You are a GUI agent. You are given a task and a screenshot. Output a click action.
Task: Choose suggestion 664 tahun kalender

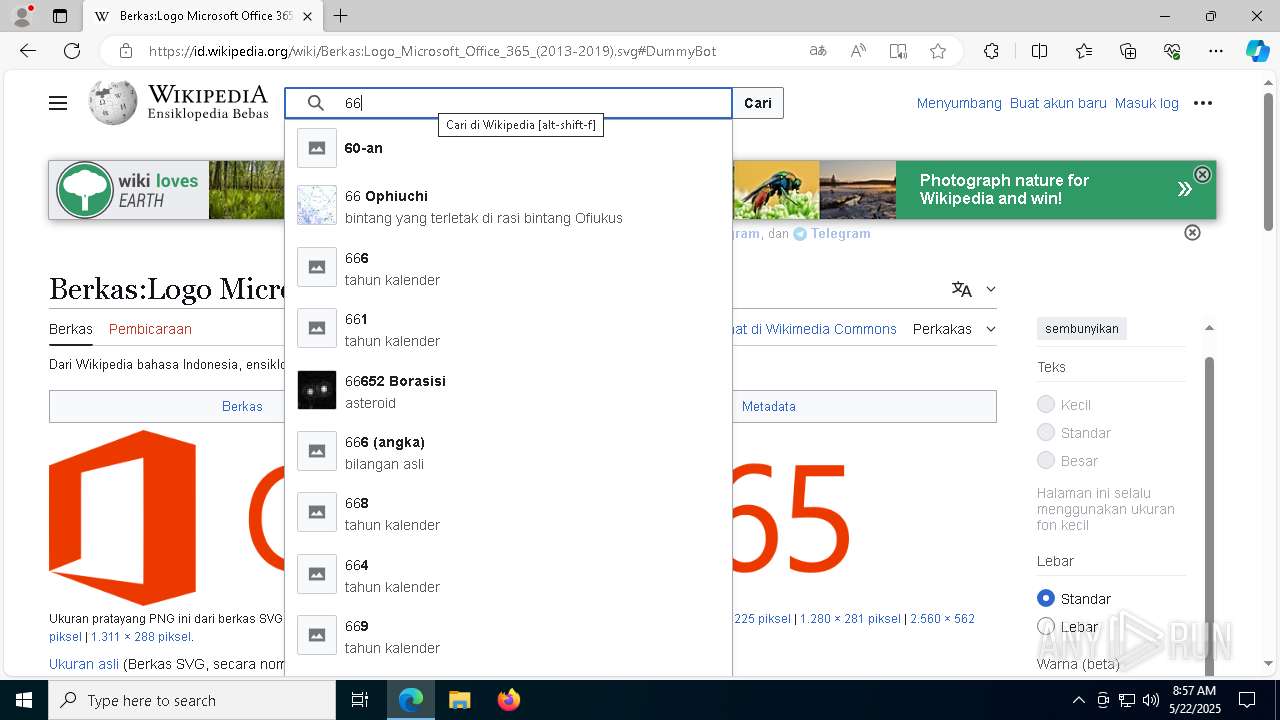[x=508, y=575]
